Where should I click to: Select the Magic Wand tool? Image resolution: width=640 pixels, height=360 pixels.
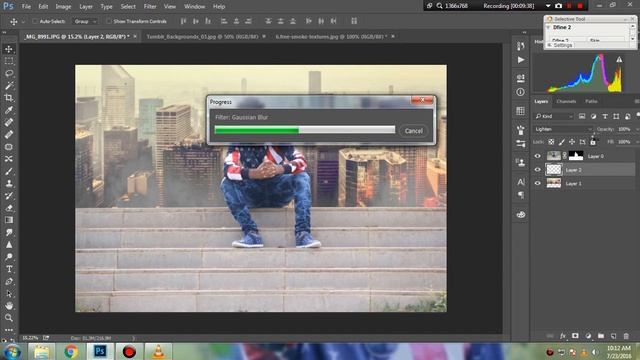coord(9,86)
